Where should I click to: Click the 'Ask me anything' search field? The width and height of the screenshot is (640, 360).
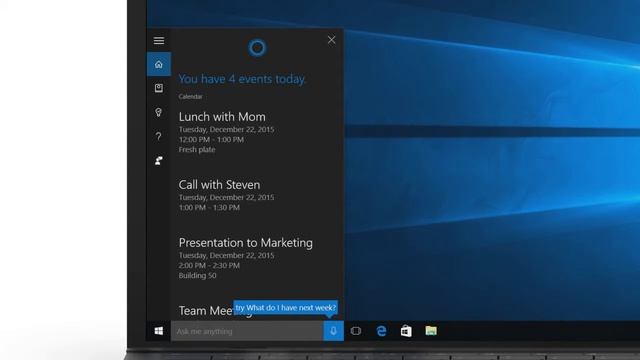[247, 331]
